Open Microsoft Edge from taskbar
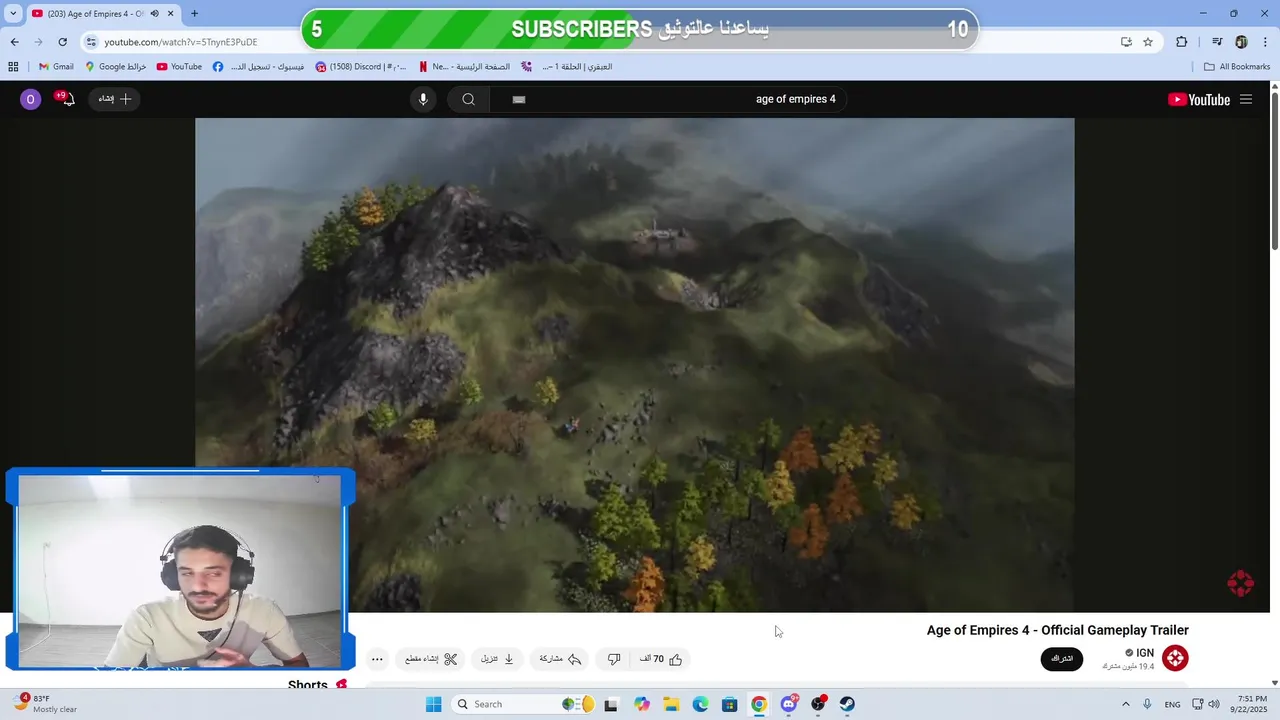This screenshot has width=1280, height=720. 700,704
